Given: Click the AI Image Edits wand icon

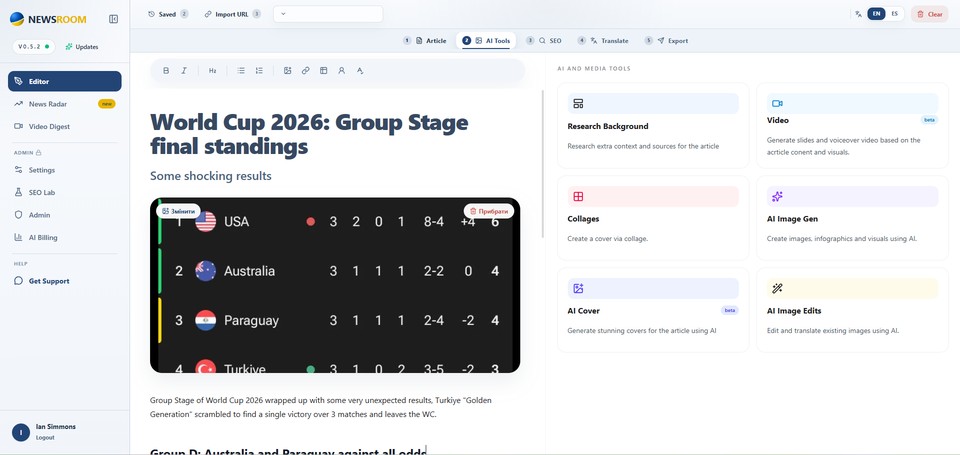Looking at the screenshot, I should coord(778,288).
